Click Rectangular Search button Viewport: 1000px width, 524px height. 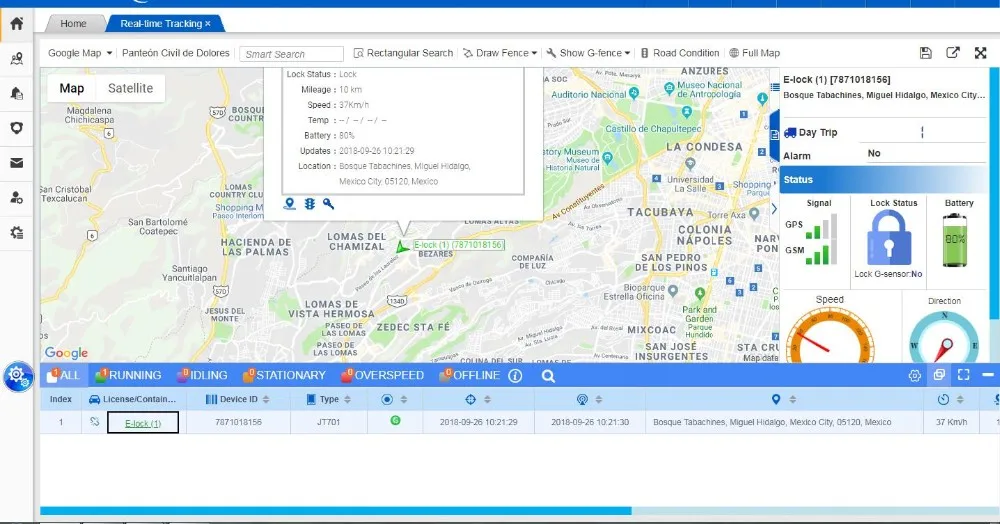click(403, 53)
